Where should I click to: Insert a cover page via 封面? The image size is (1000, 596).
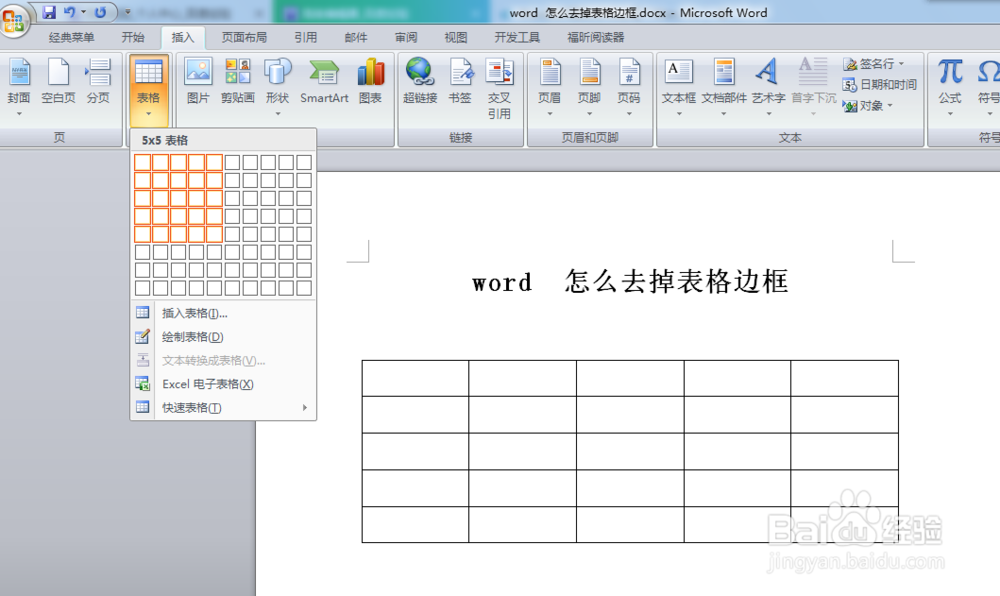(x=20, y=80)
